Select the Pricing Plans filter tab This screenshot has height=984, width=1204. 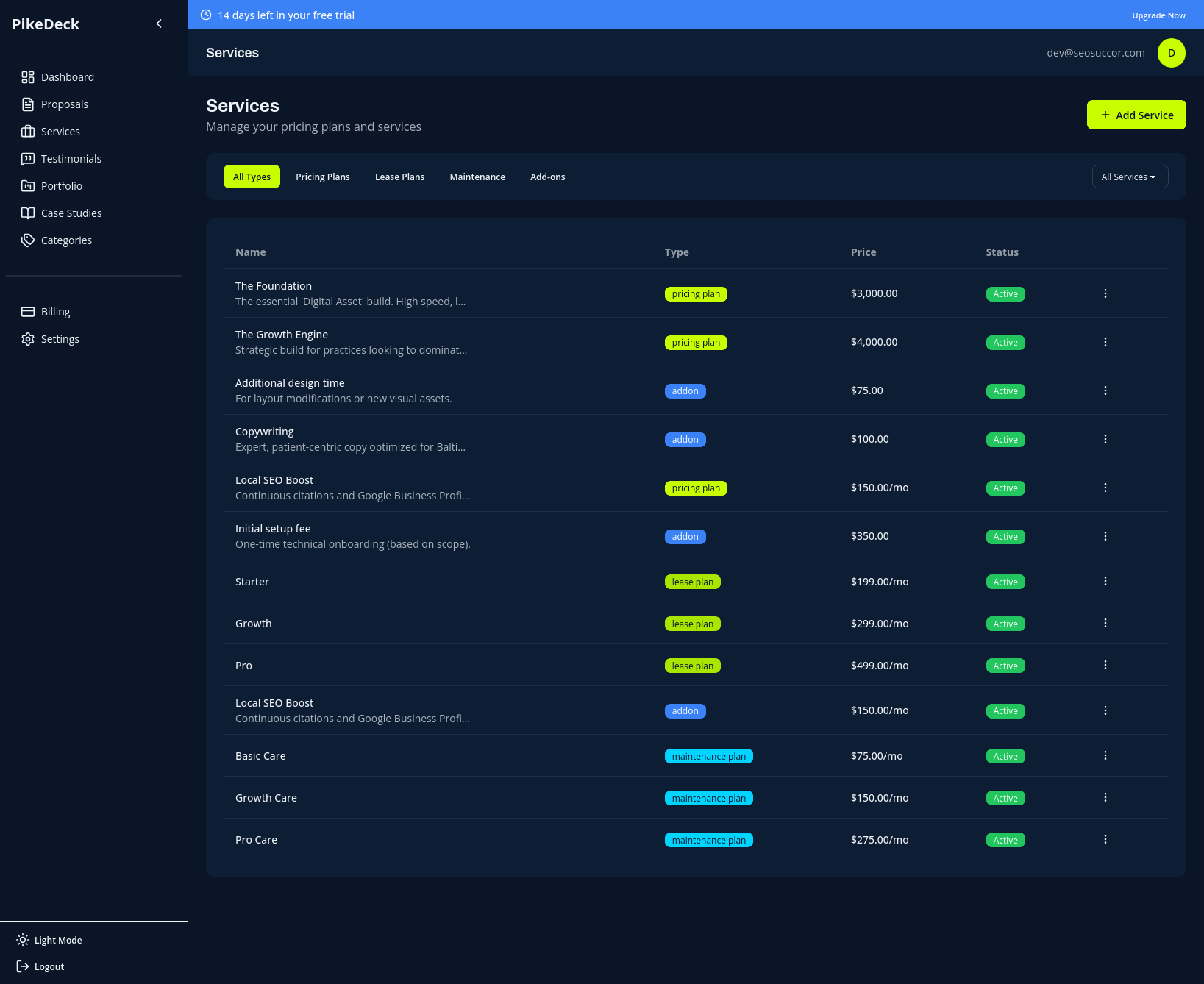click(x=322, y=177)
